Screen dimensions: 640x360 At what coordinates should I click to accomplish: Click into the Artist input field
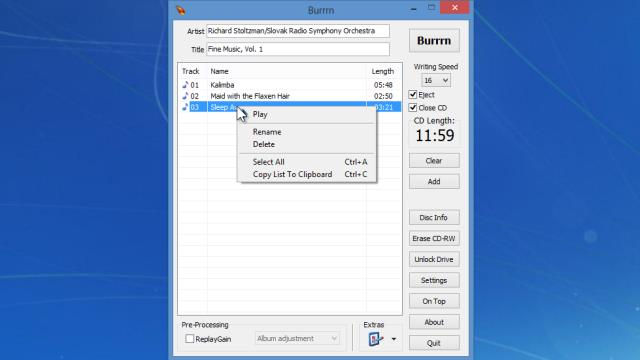click(298, 31)
